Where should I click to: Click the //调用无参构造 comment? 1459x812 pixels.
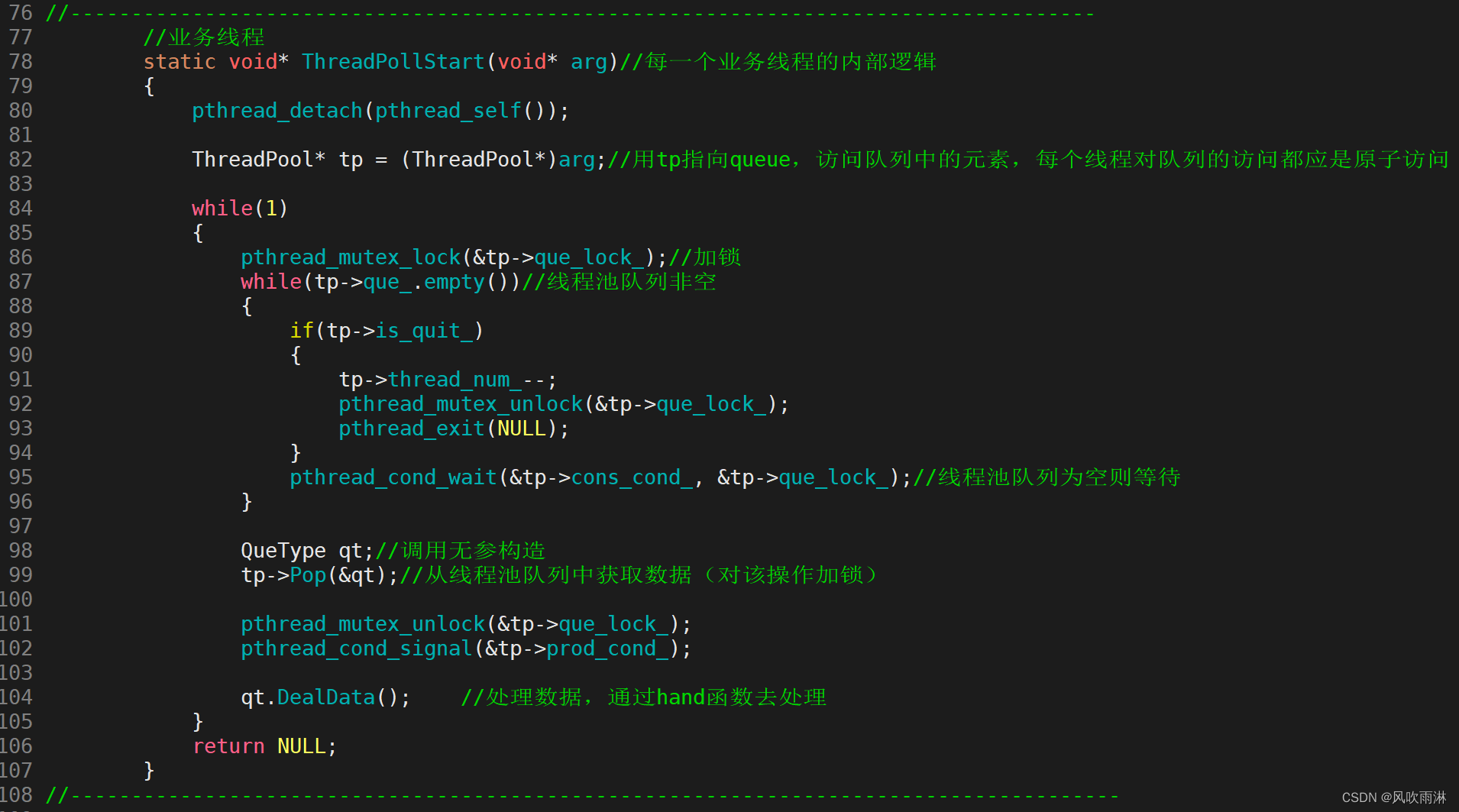pyautogui.click(x=461, y=551)
